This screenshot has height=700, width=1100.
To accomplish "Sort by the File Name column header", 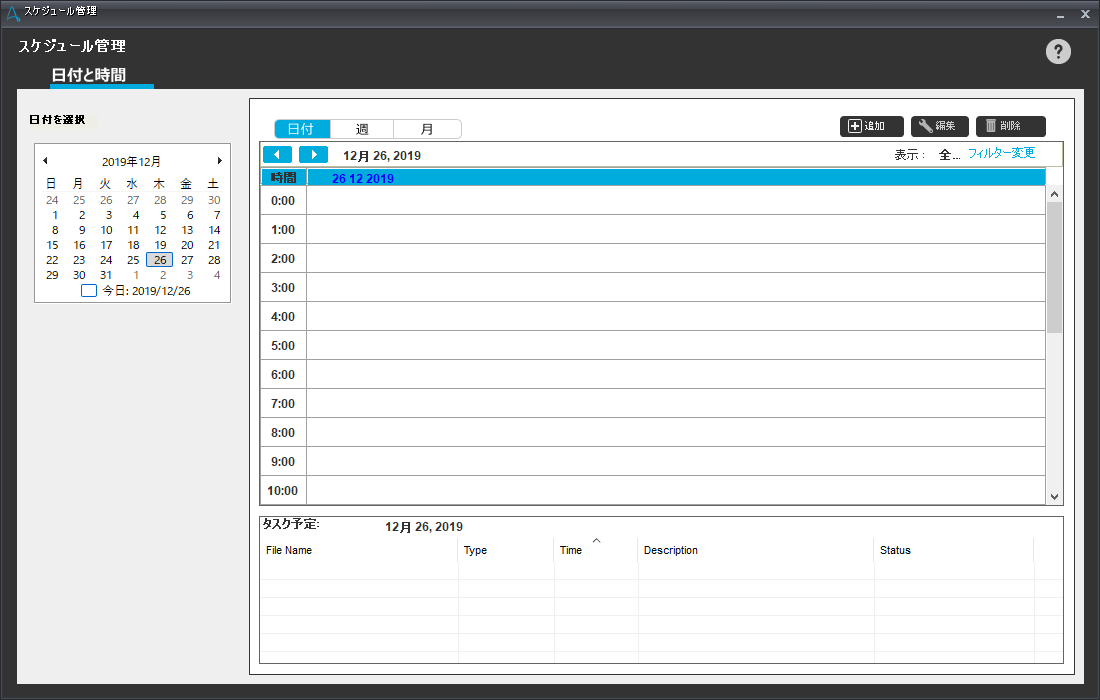I will 358,551.
